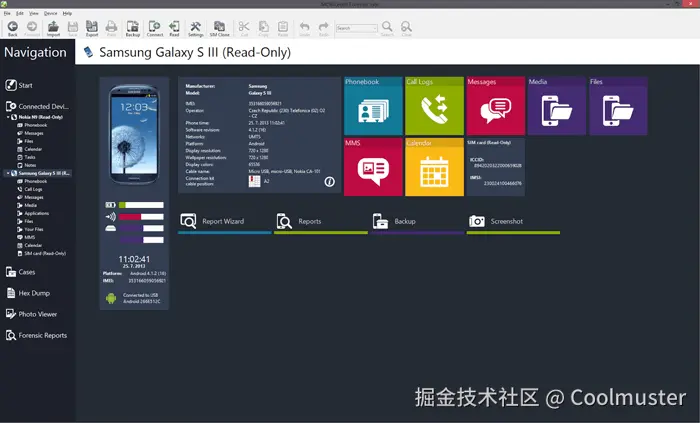Screen dimensions: 700x423
Task: Click the Back arrow toolbar icon
Action: 12,29
